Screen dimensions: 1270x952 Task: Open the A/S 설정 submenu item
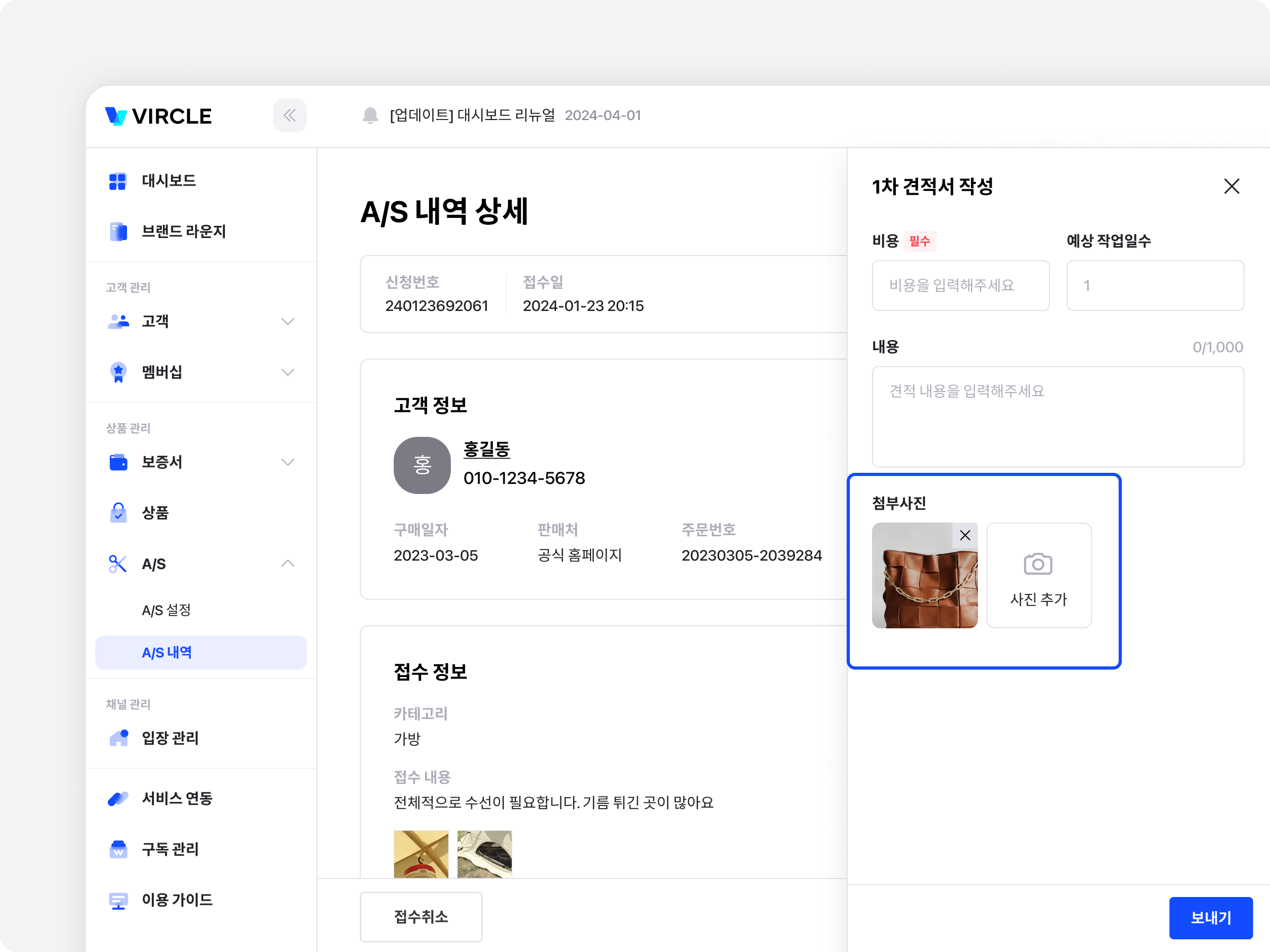click(167, 610)
